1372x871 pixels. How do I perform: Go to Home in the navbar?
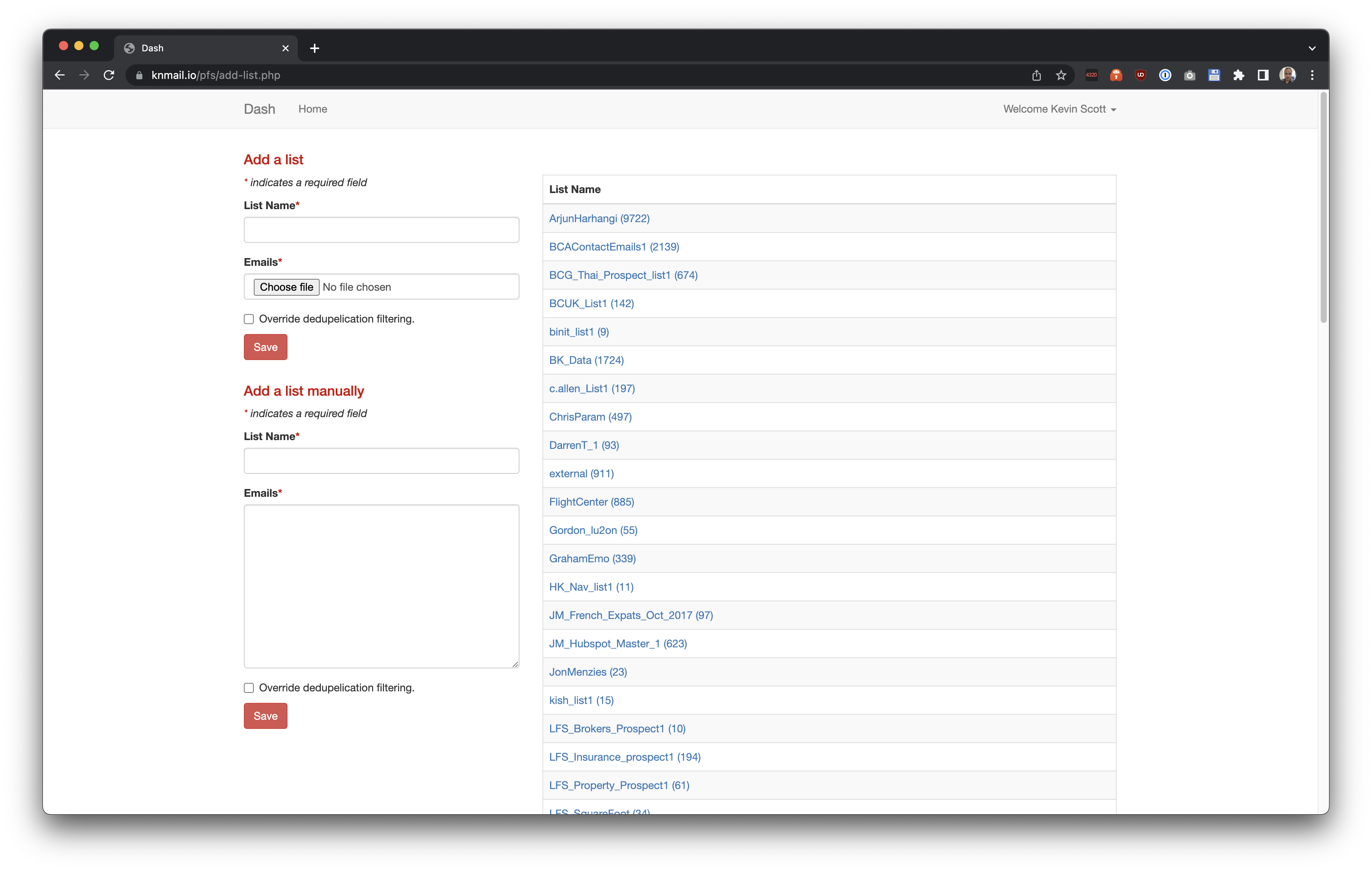pyautogui.click(x=312, y=109)
